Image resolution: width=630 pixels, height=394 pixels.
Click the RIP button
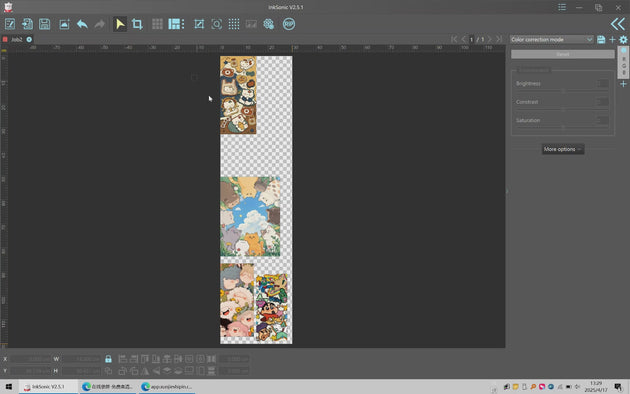289,24
